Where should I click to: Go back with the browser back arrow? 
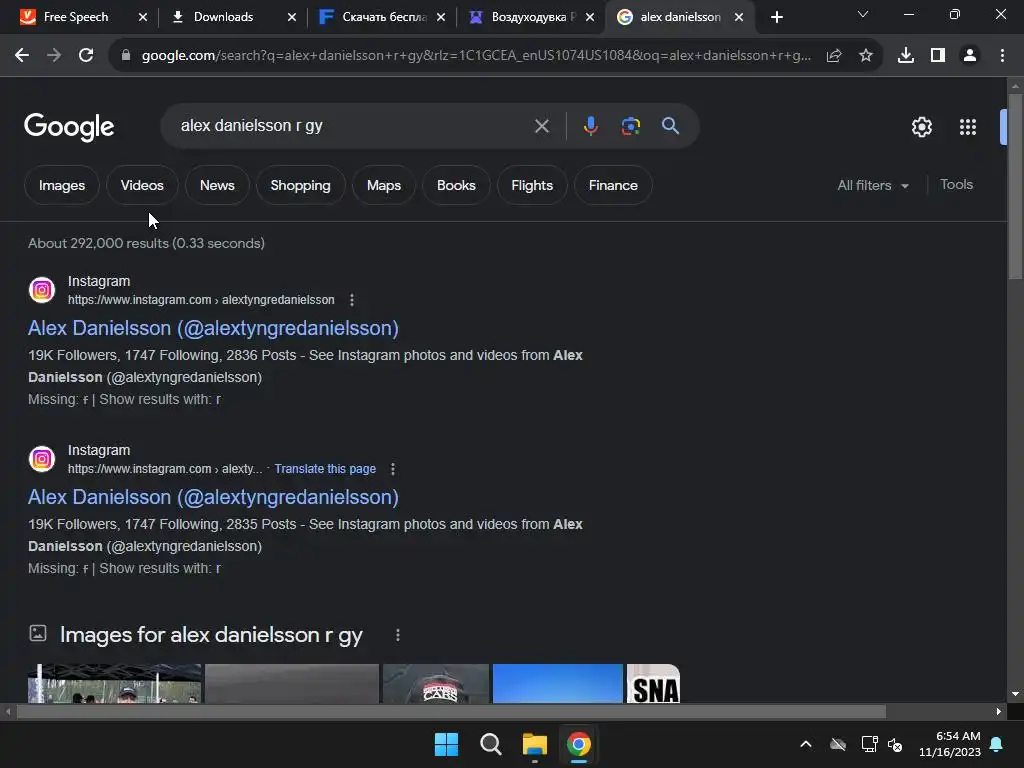pos(22,56)
